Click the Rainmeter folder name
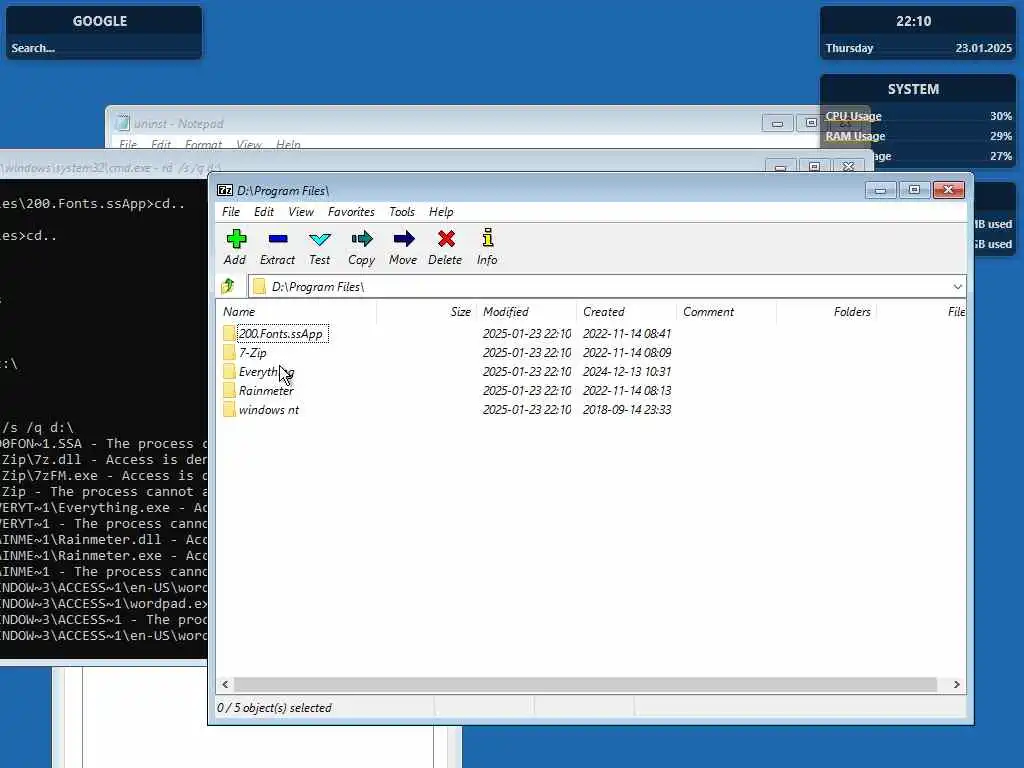Image resolution: width=1024 pixels, height=768 pixels. pos(266,391)
